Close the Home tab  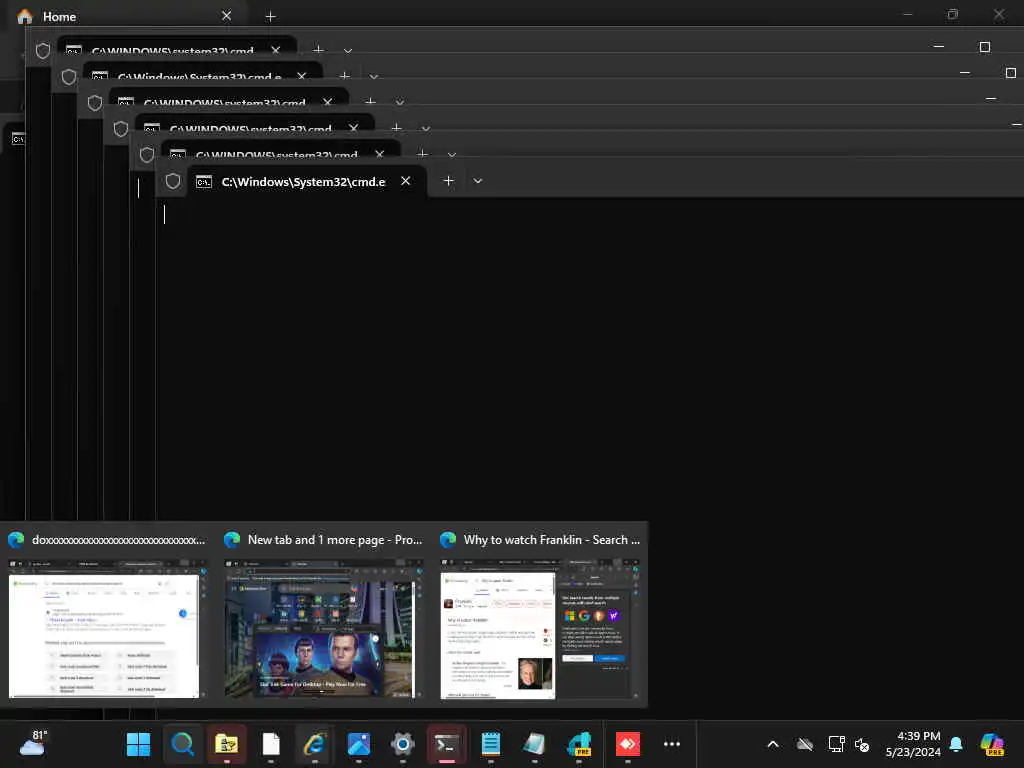point(226,16)
